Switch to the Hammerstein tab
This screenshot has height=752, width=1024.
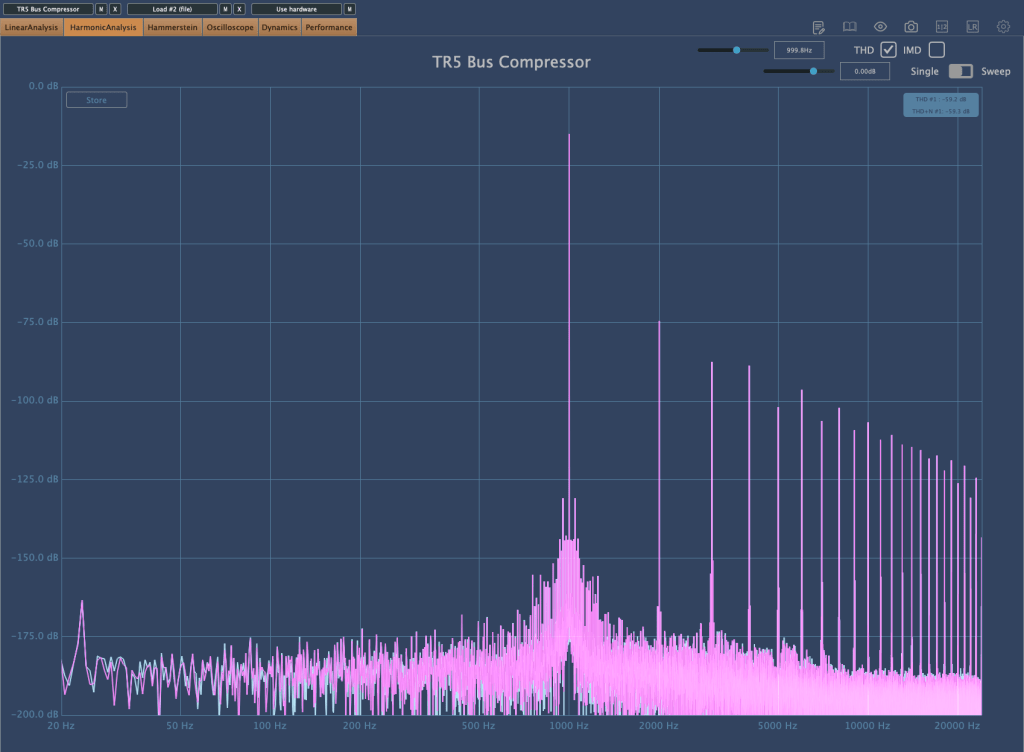pos(172,27)
